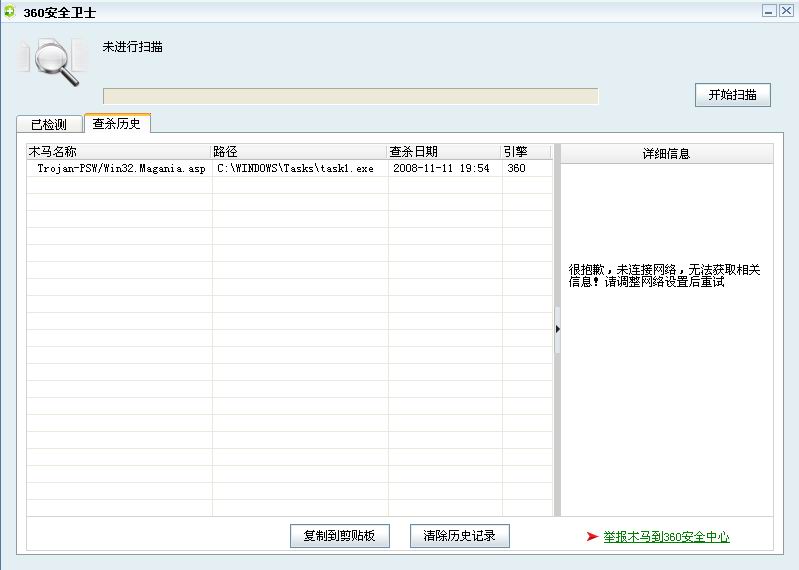Click the 360安全卫士 logo icon in title bar
Viewport: 799px width, 570px height.
click(10, 11)
